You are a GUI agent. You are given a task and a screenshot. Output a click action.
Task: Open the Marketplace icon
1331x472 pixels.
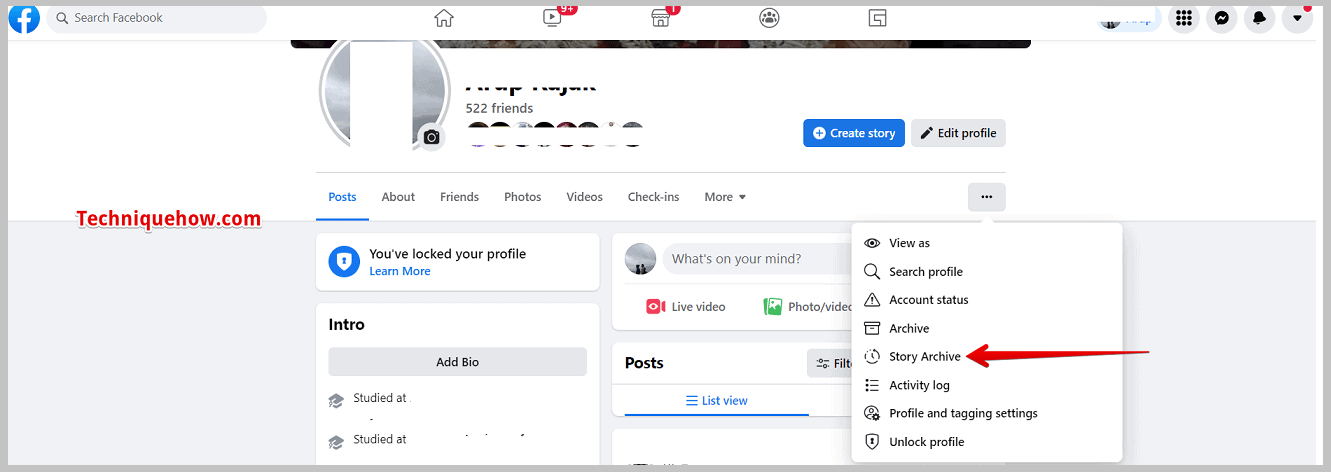[661, 17]
